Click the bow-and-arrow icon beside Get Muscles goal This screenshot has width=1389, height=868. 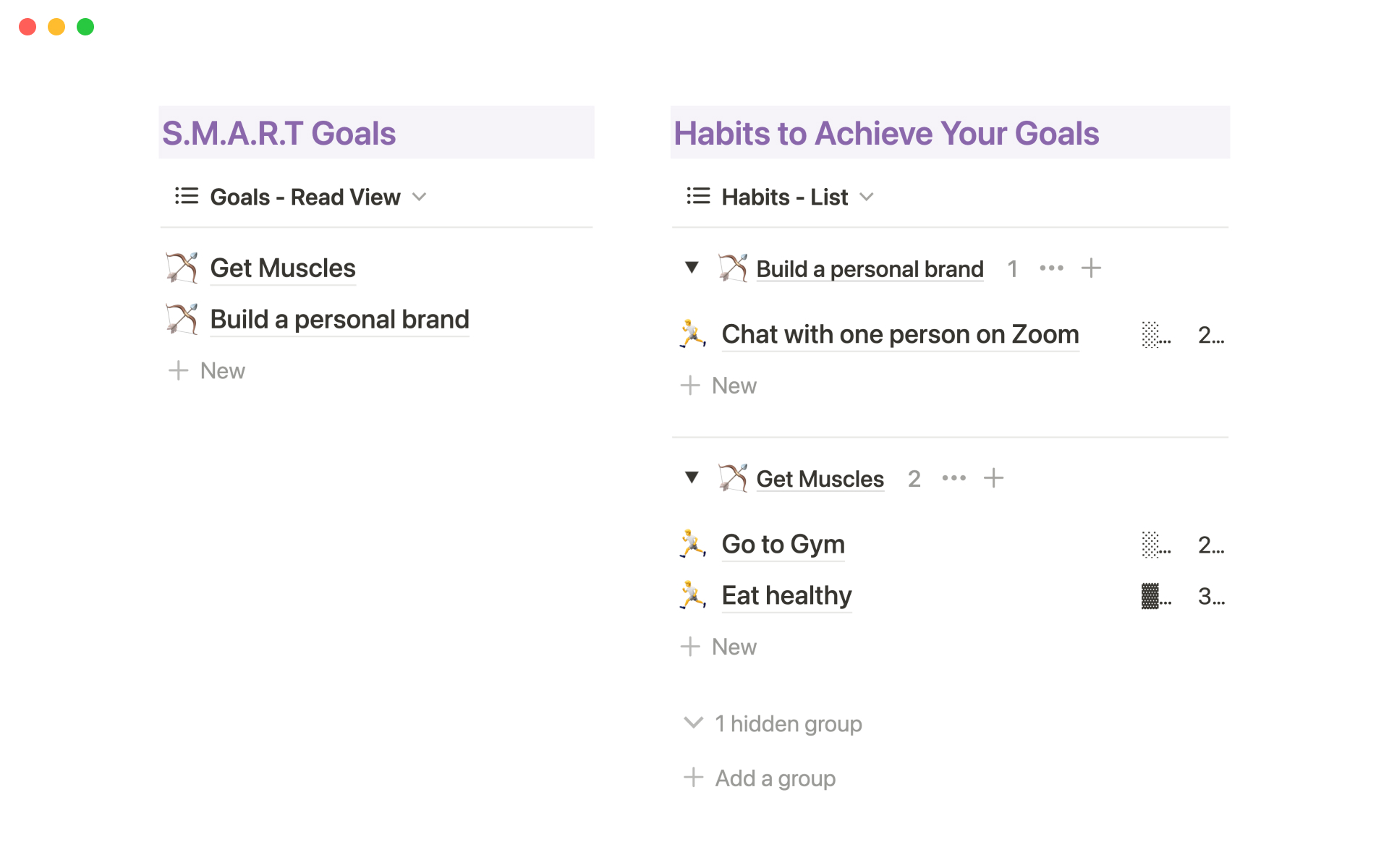pos(182,268)
